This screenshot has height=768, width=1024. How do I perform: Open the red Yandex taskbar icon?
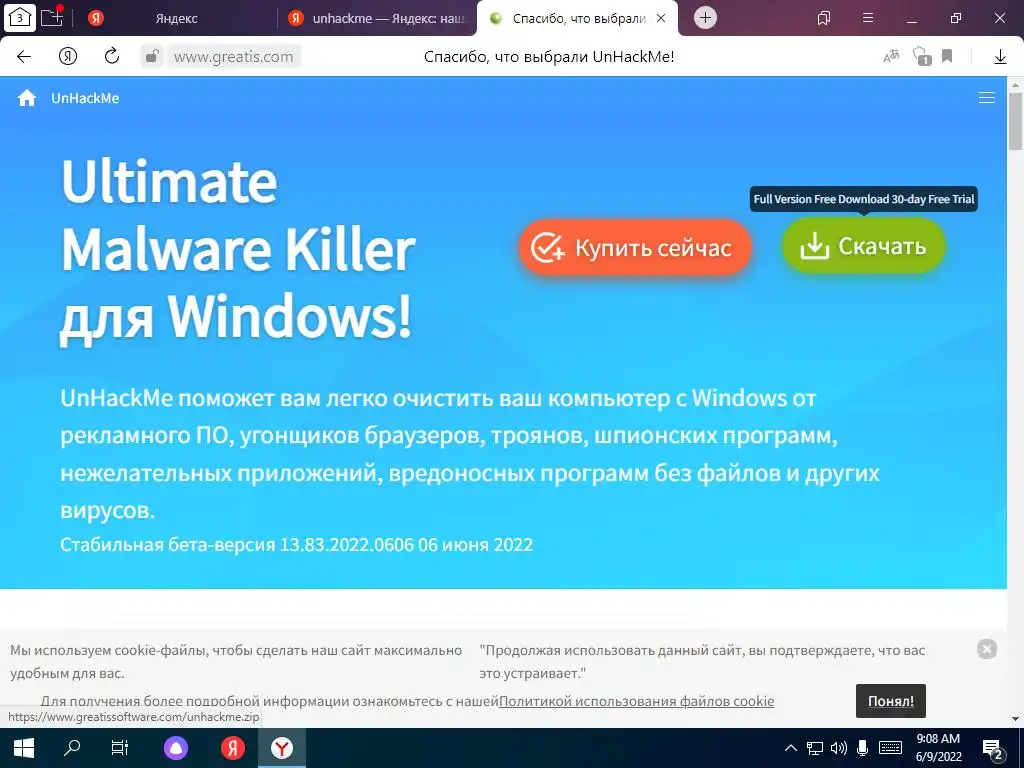pyautogui.click(x=232, y=748)
